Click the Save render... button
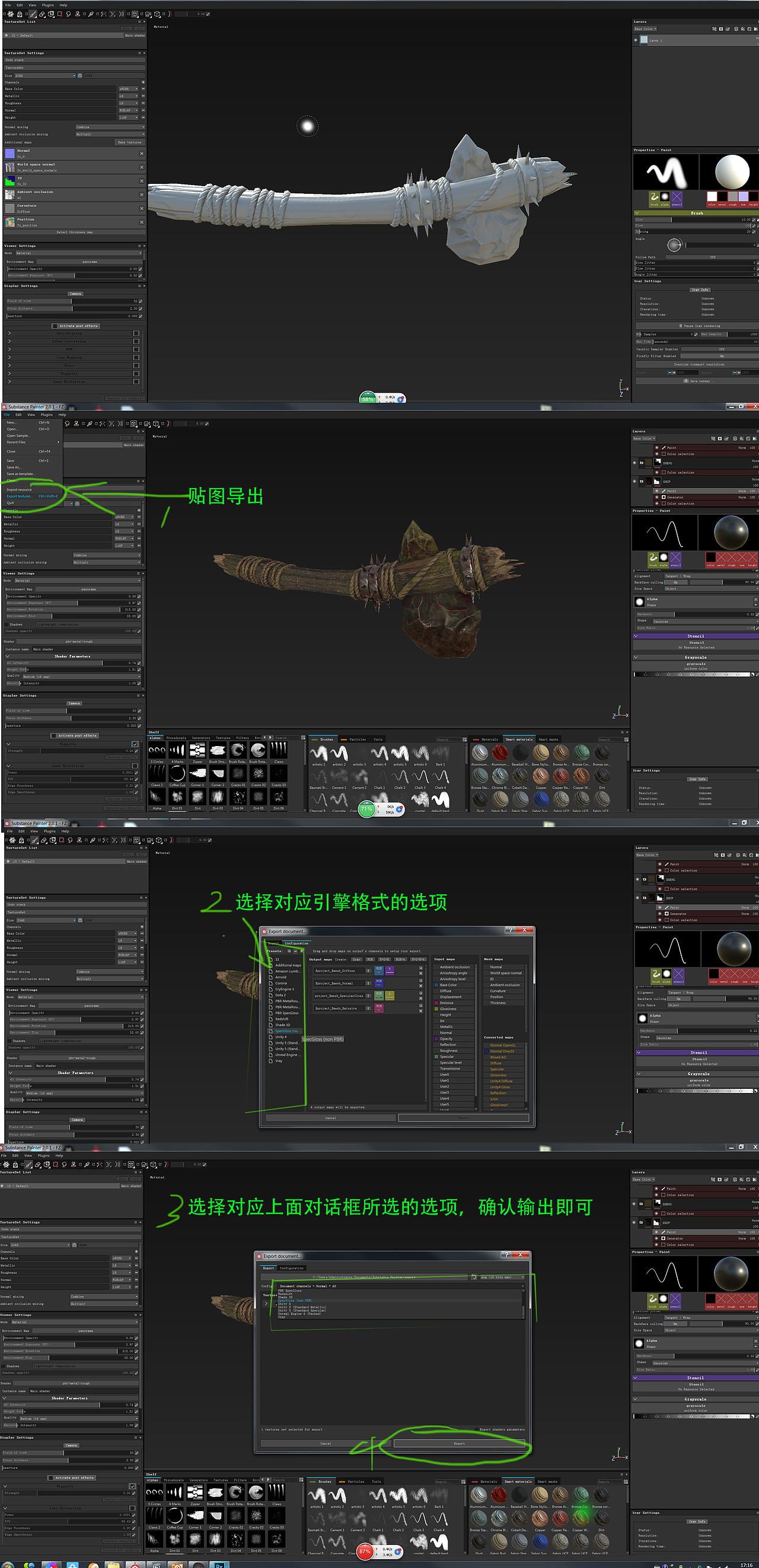Viewport: 759px width, 1568px height. tap(697, 381)
